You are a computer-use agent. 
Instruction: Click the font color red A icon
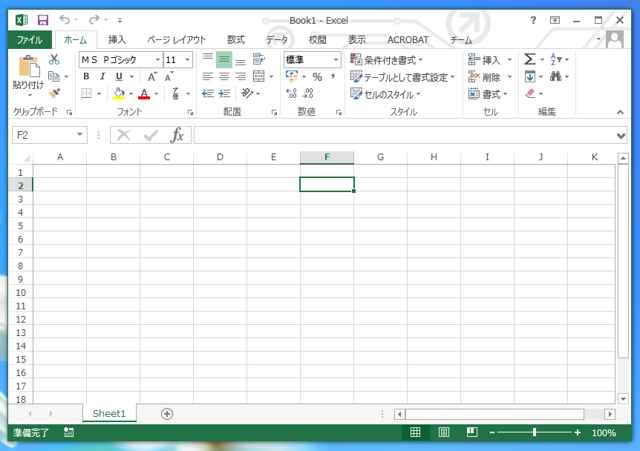(x=144, y=94)
